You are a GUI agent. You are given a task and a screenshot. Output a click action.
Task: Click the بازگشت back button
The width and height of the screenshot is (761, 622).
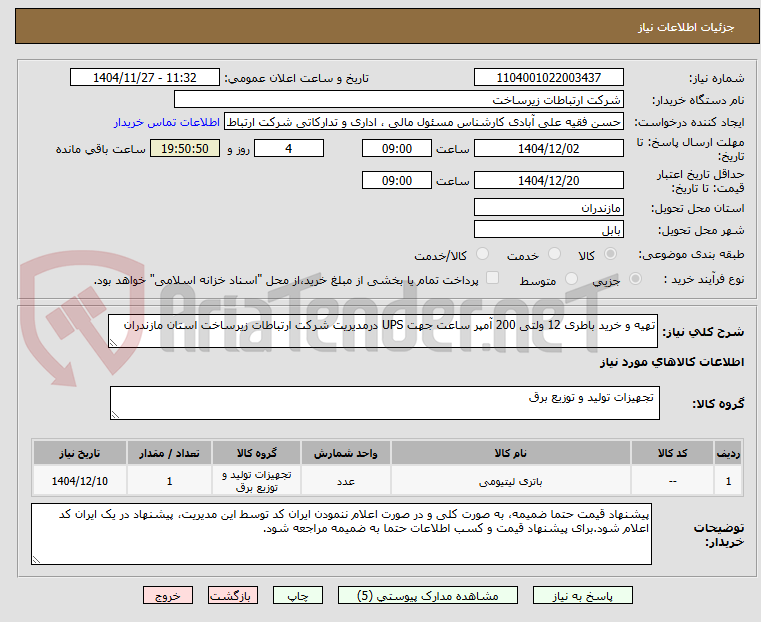click(233, 595)
